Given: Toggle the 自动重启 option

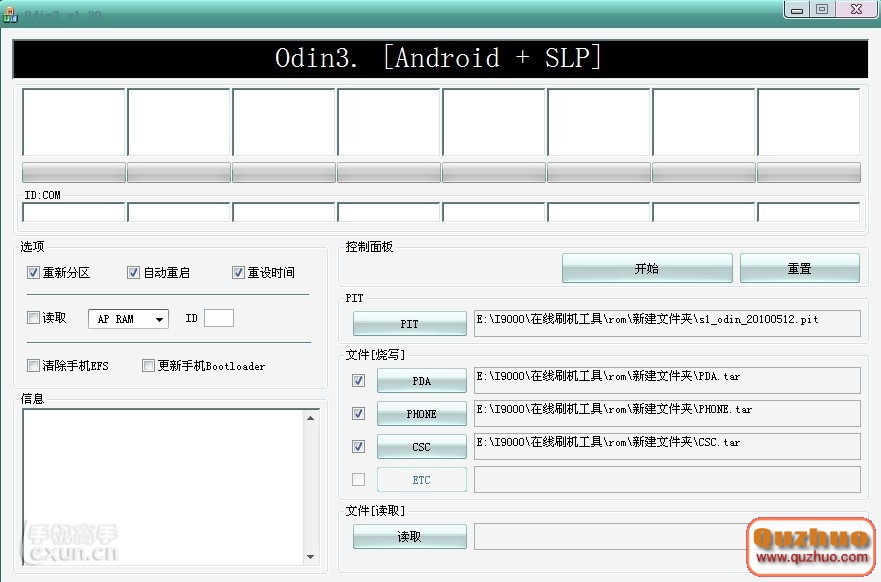Looking at the screenshot, I should [x=133, y=272].
